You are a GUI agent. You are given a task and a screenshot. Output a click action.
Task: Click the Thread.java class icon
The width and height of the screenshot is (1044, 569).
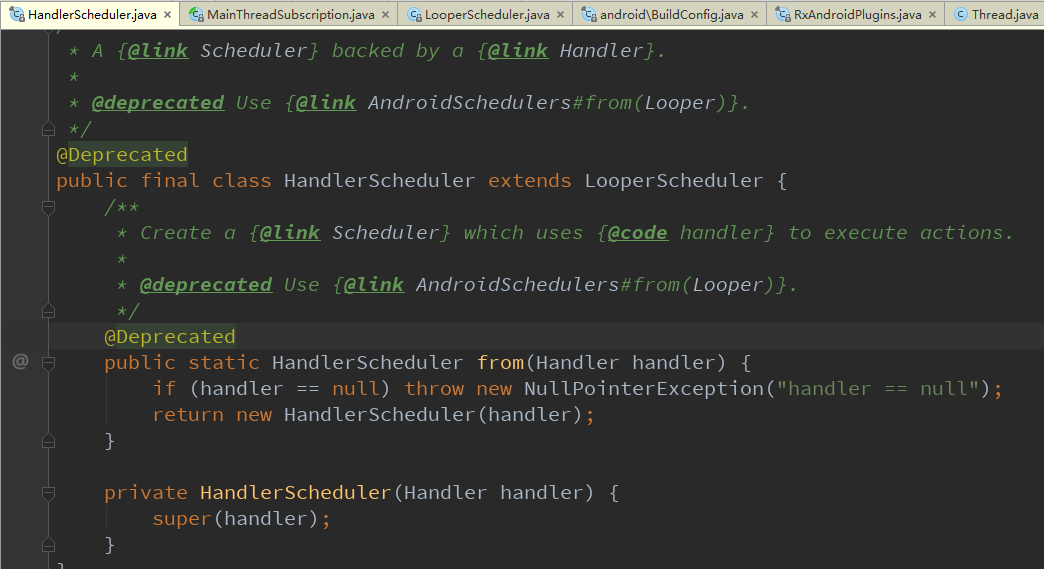(960, 14)
